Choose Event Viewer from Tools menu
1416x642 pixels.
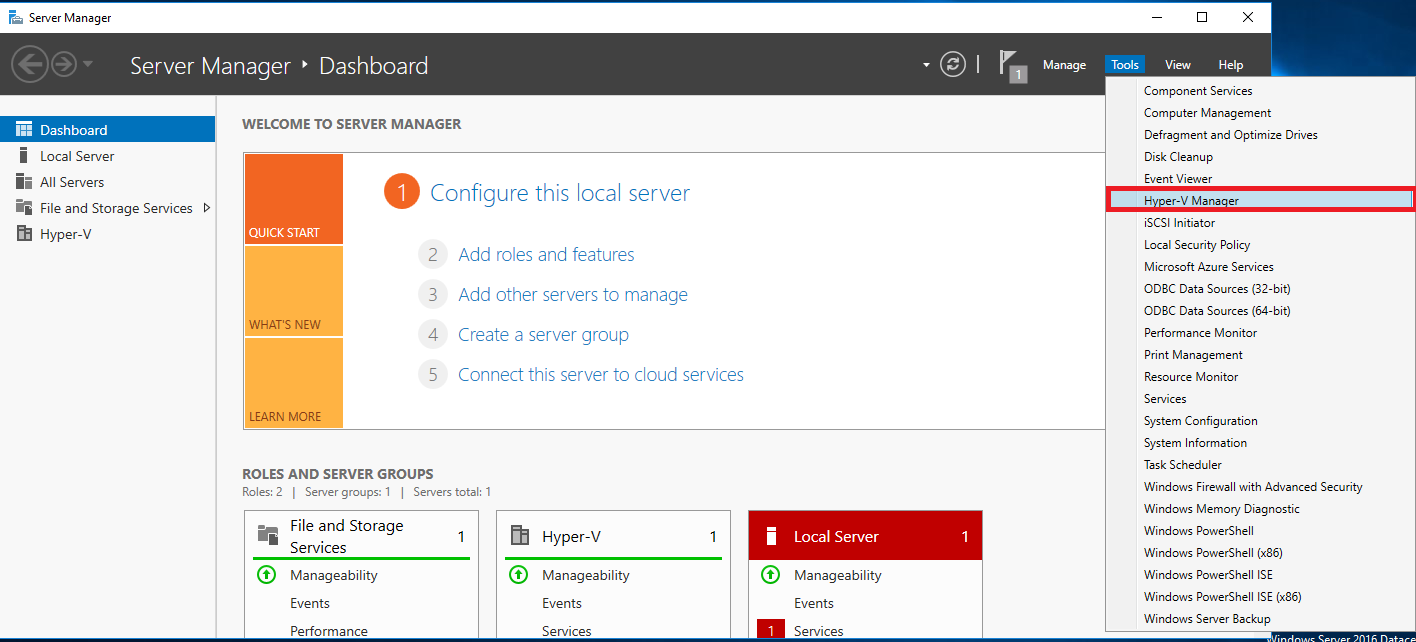(x=1260, y=179)
